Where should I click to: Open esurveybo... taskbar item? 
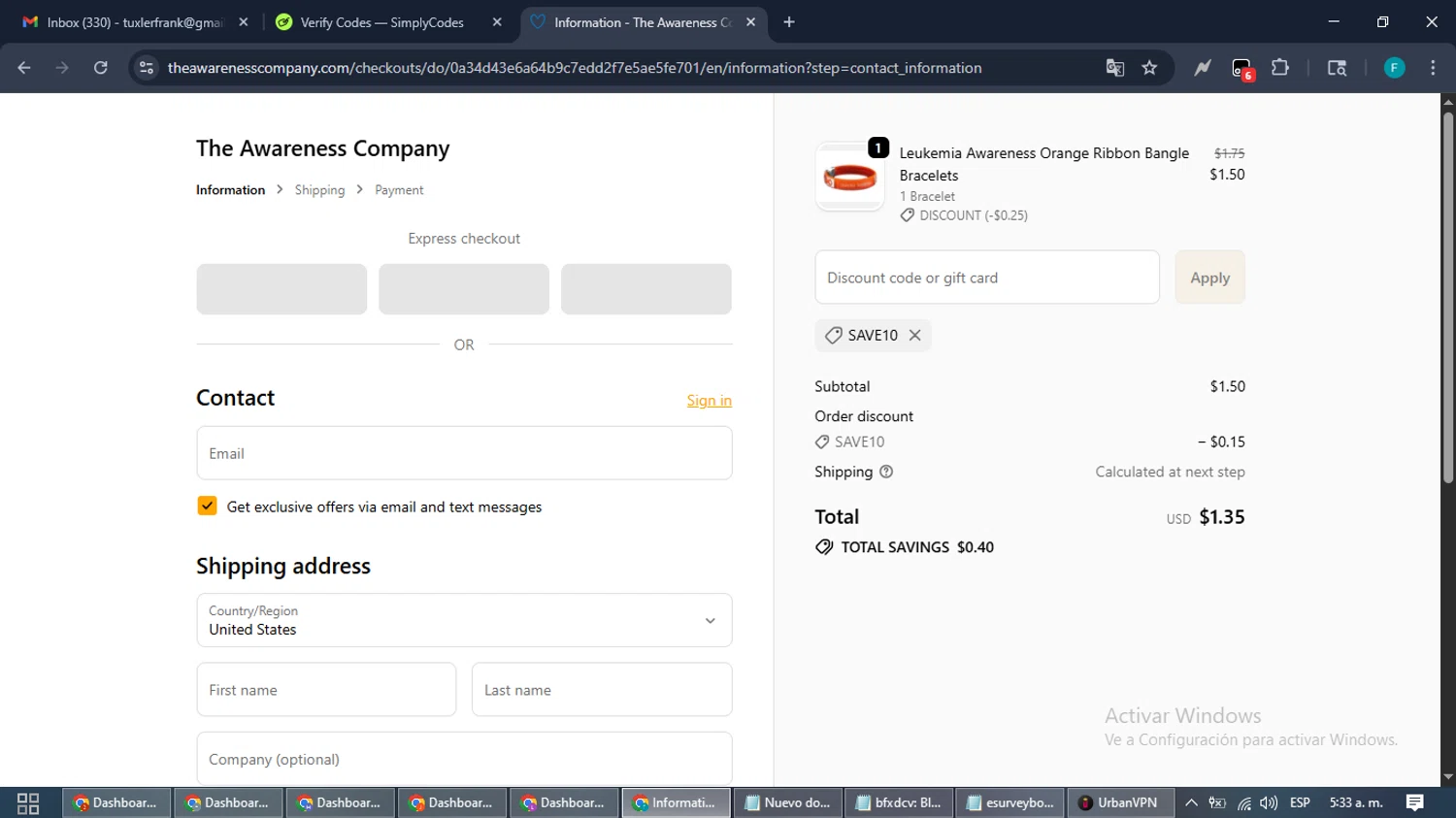pyautogui.click(x=1009, y=802)
